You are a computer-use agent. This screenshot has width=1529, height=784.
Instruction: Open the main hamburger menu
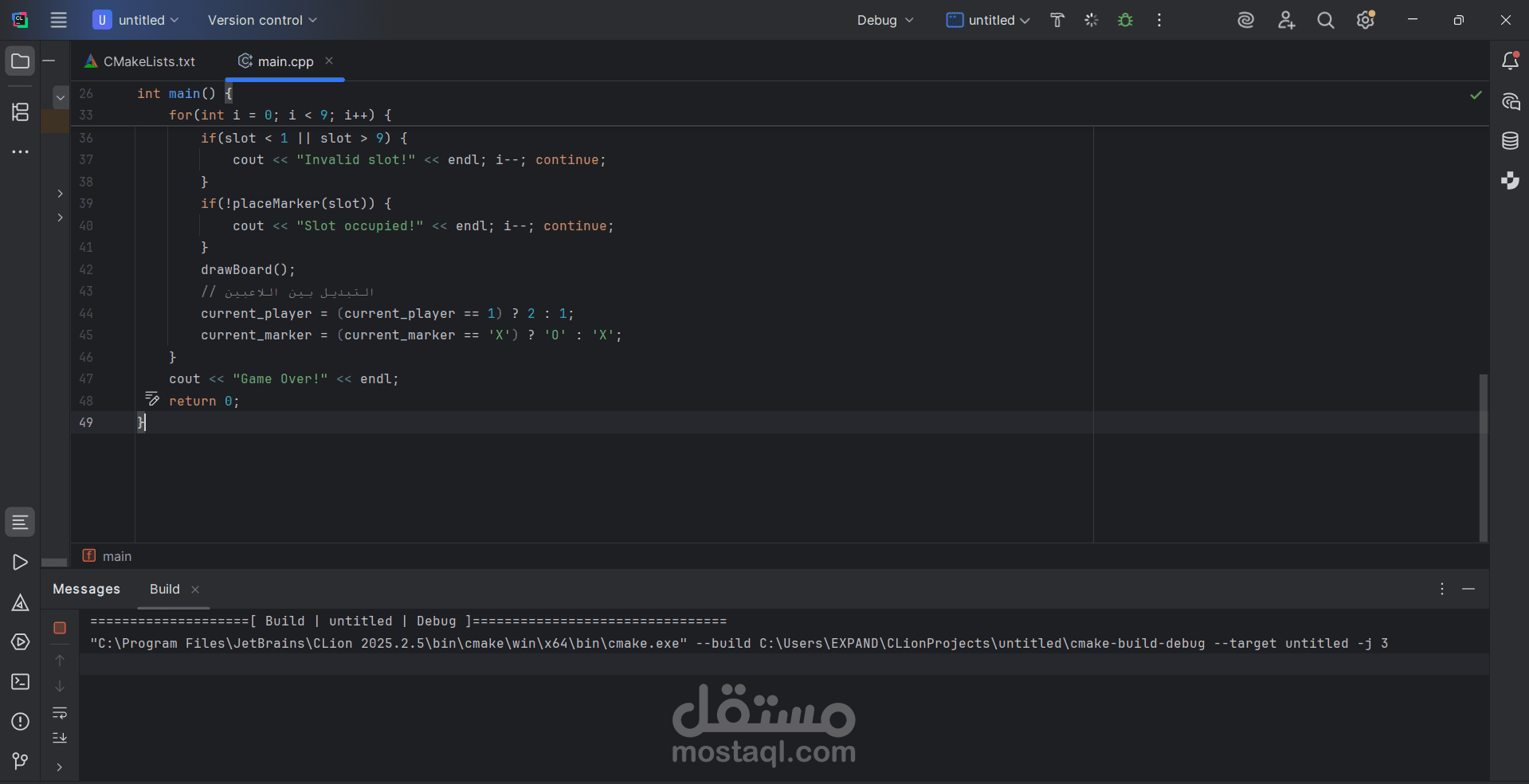click(58, 20)
